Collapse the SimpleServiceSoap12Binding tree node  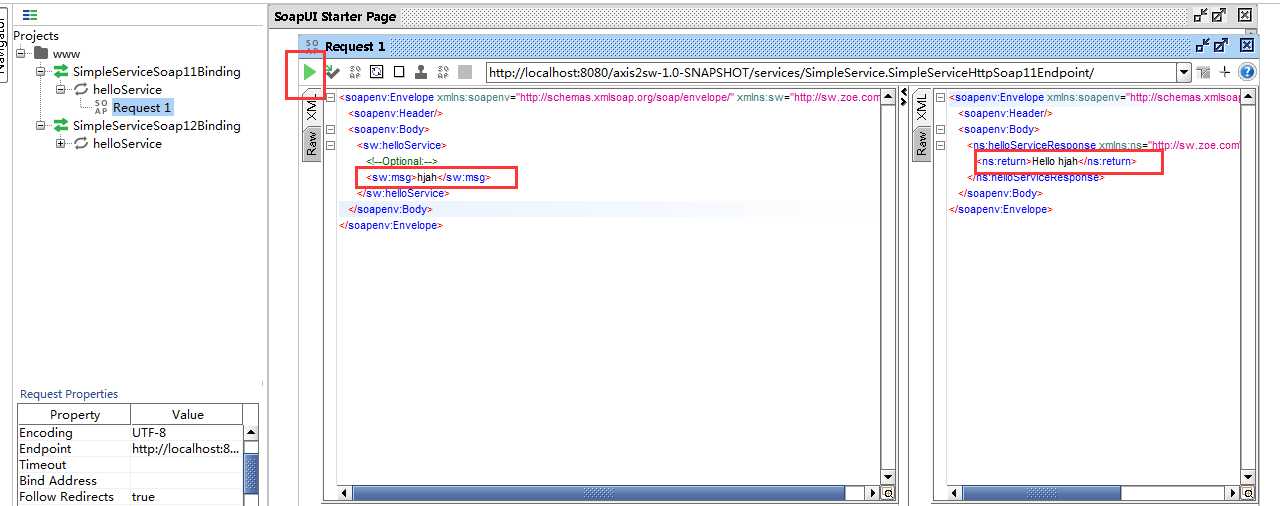point(41,125)
